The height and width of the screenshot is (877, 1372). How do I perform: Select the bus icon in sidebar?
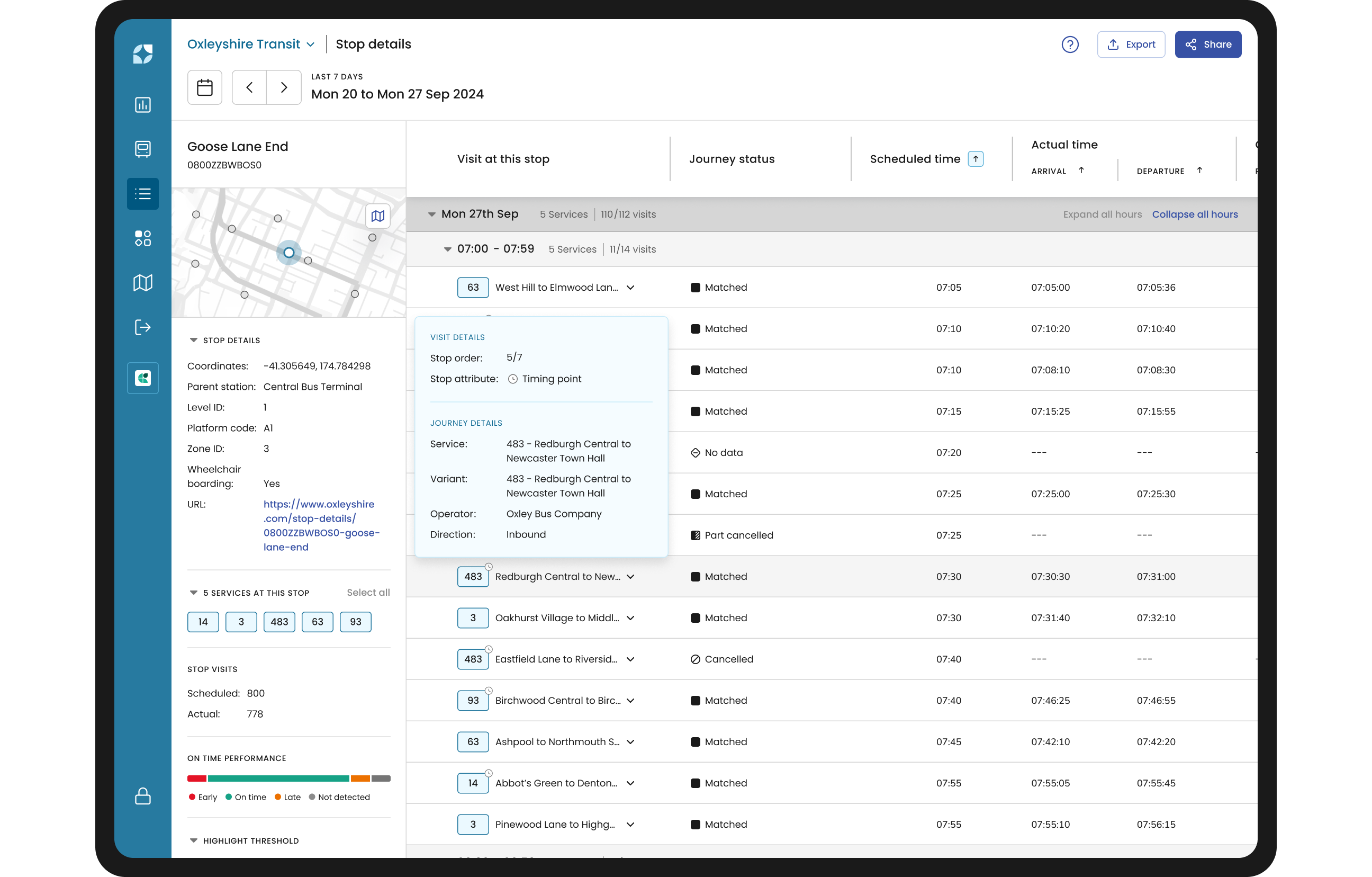pyautogui.click(x=142, y=149)
